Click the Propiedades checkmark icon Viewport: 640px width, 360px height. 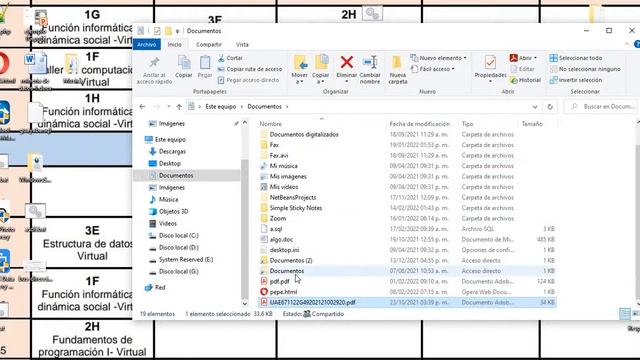click(x=490, y=62)
